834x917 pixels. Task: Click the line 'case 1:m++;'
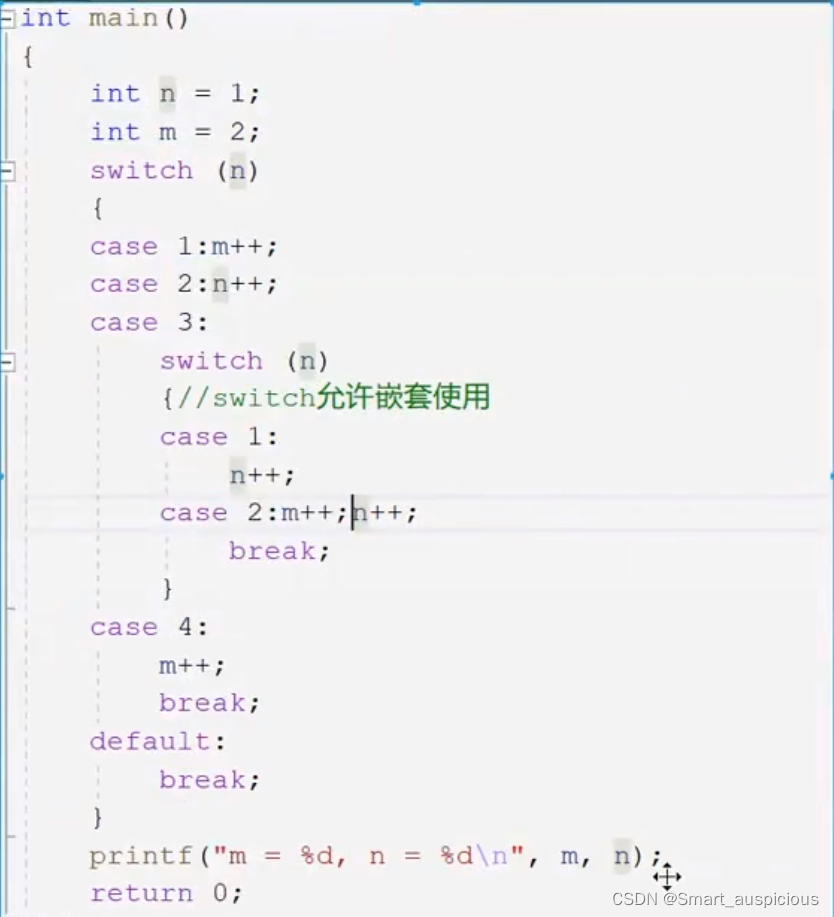pyautogui.click(x=183, y=246)
